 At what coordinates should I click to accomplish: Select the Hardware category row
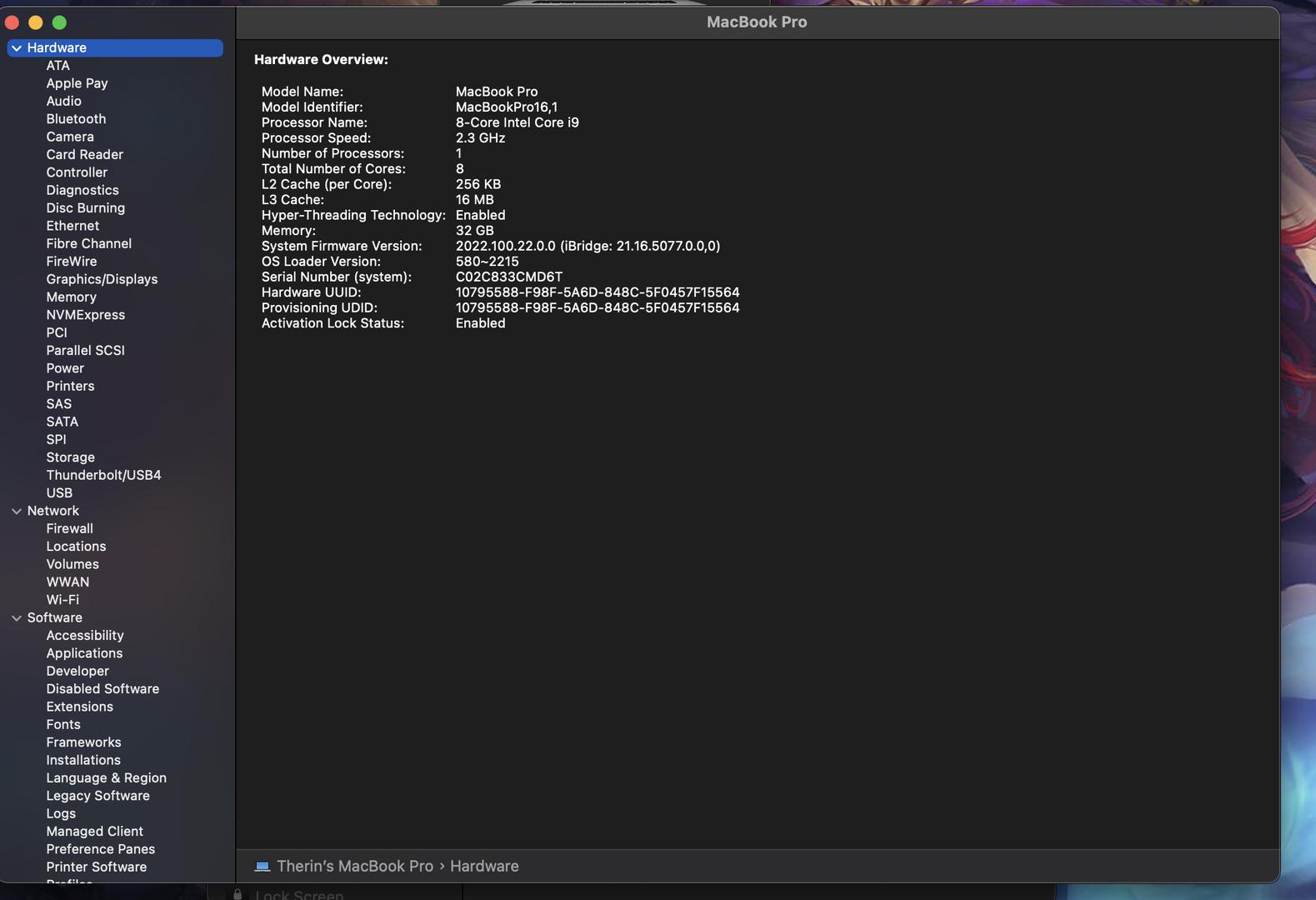(x=115, y=47)
